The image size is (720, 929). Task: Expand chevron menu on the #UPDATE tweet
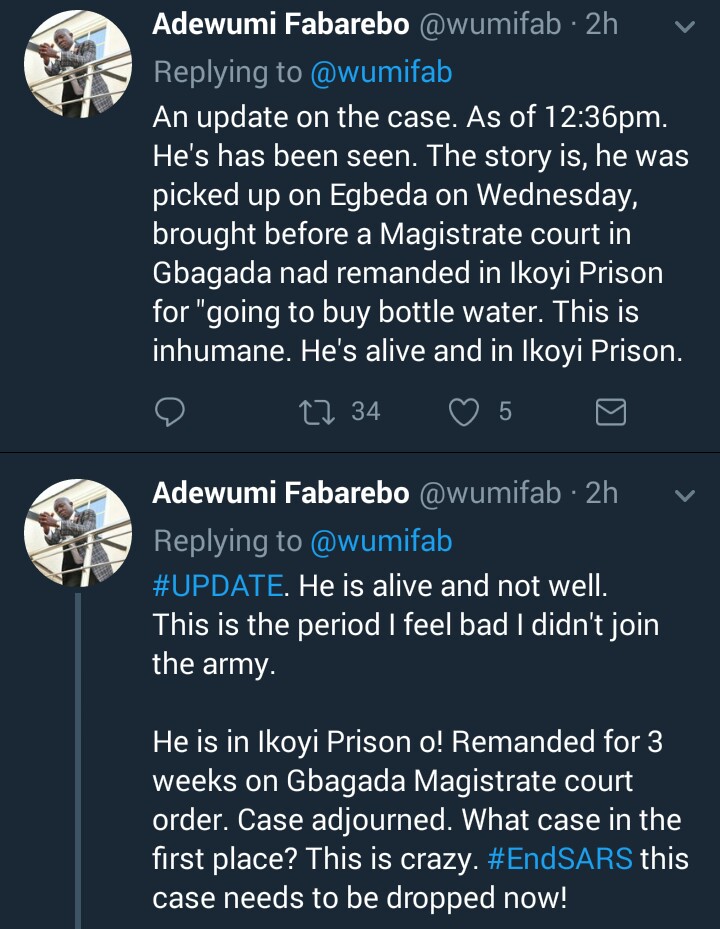click(685, 494)
